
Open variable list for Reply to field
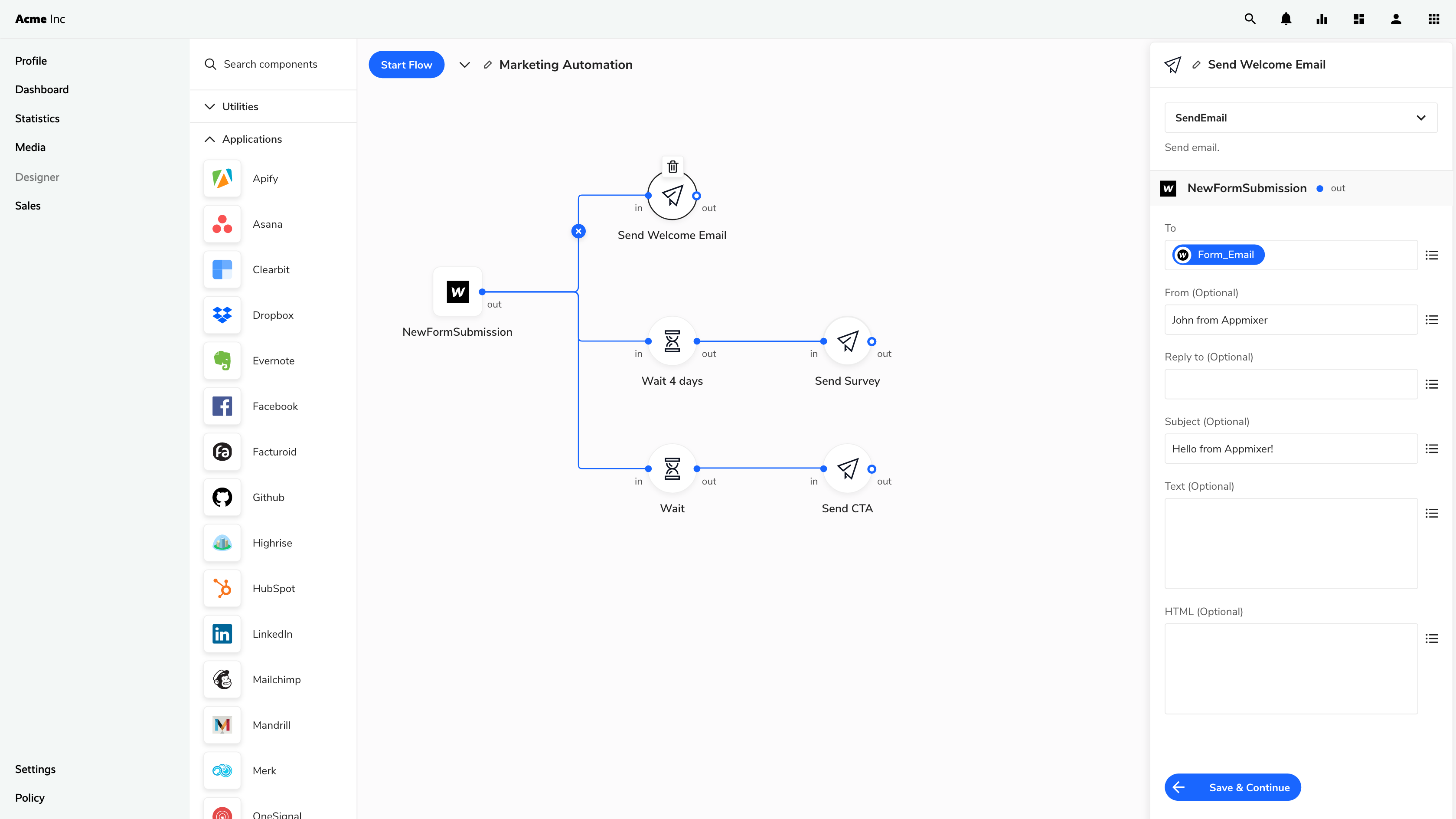pos(1432,384)
